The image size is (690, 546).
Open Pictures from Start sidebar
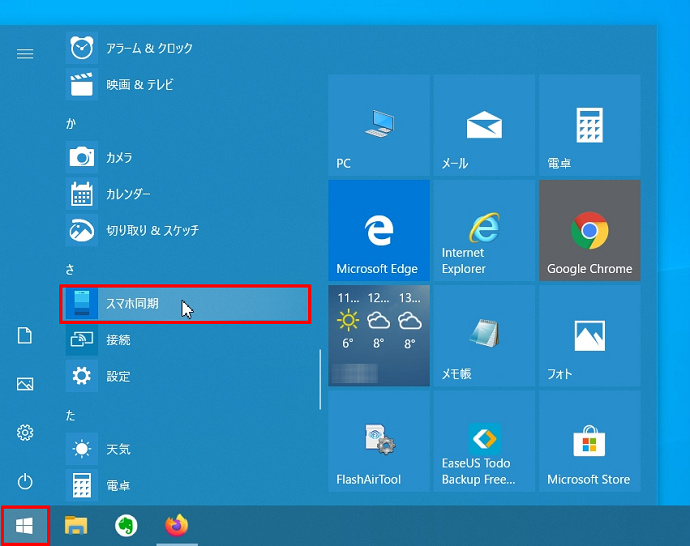pos(25,384)
